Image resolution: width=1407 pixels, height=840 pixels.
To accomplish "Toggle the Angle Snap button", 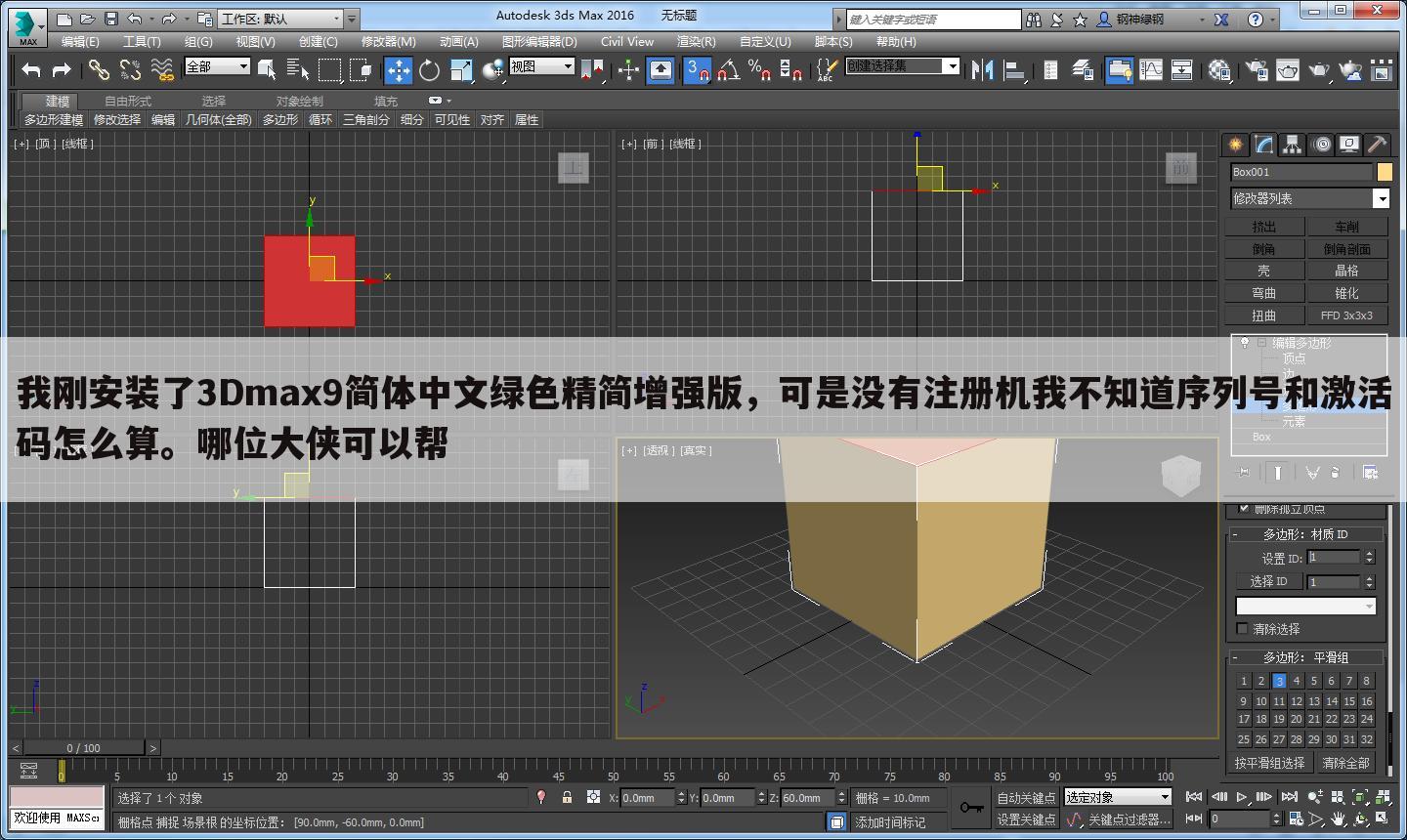I will coord(728,69).
